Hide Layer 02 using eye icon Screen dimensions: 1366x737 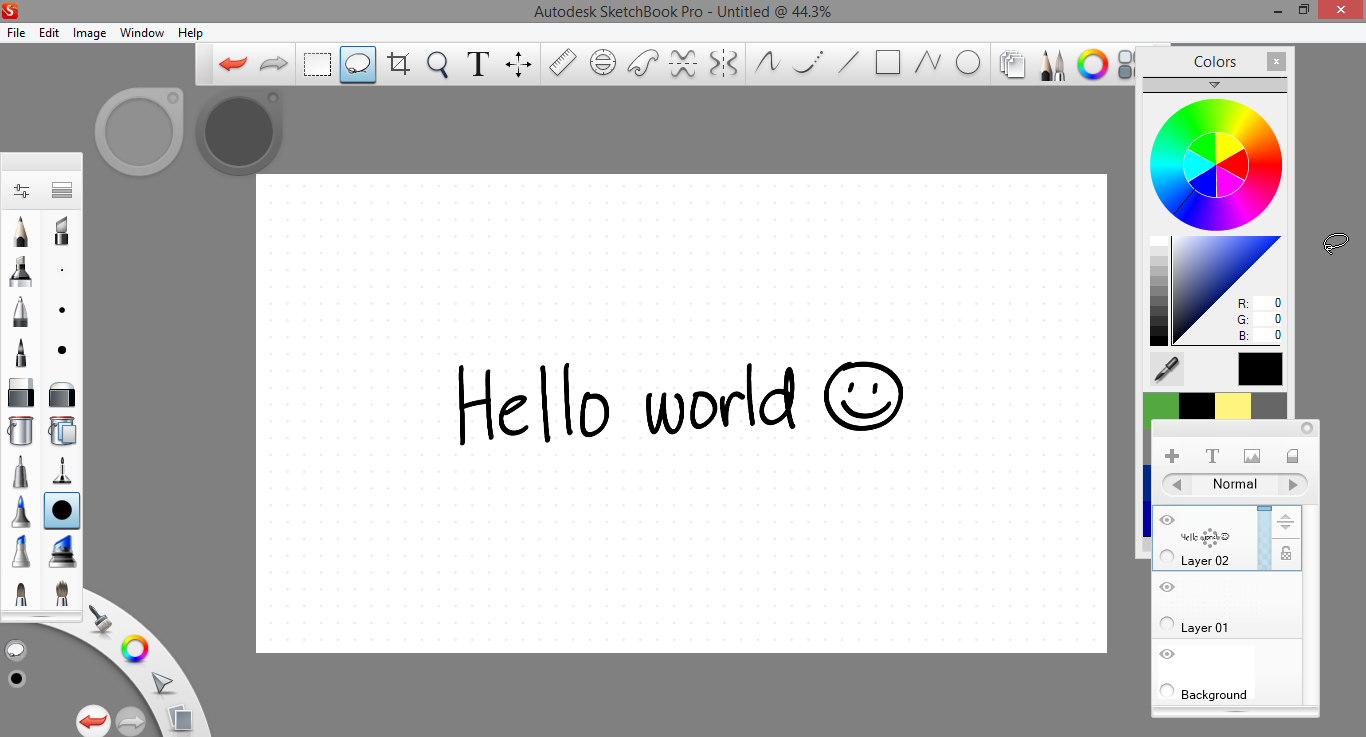pos(1166,520)
